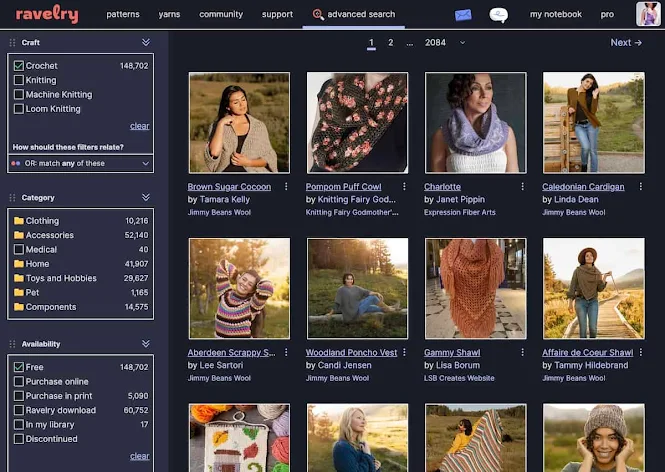Check the Ravelry download filter

(19, 411)
